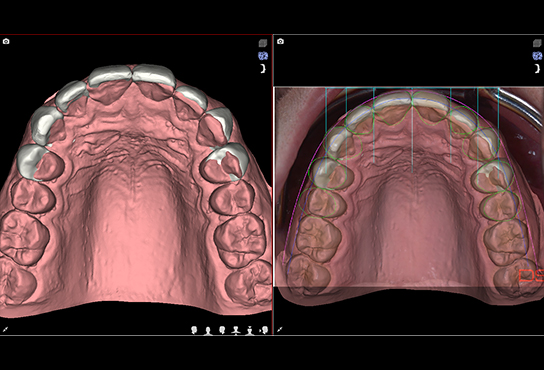
Task: Select the gray cube render icon in left view
Action: 263,43
